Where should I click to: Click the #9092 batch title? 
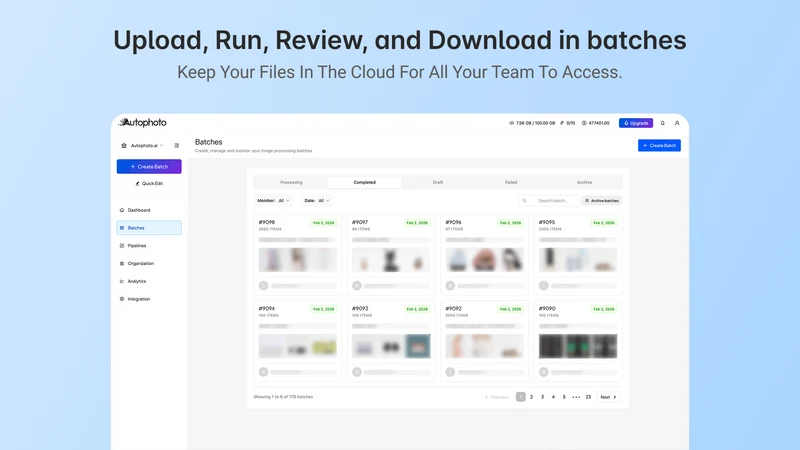click(x=453, y=308)
